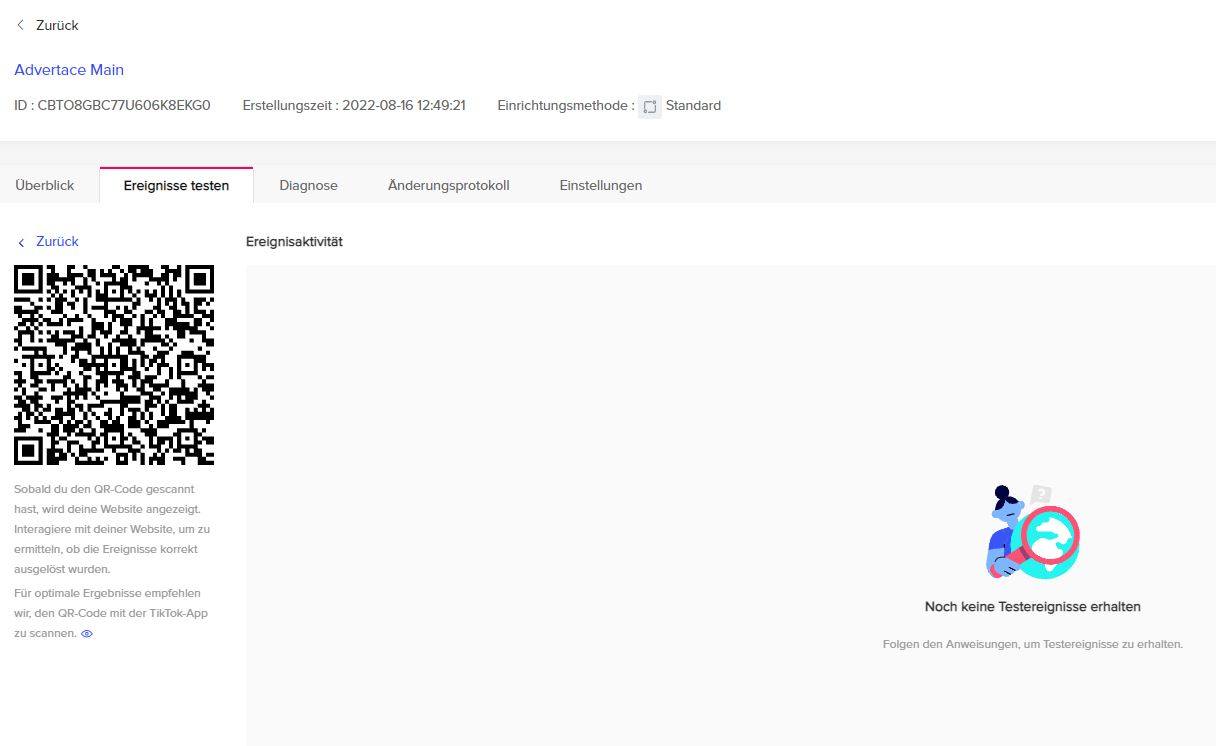Go to the Einstellungen tab
1216x746 pixels.
tap(601, 185)
